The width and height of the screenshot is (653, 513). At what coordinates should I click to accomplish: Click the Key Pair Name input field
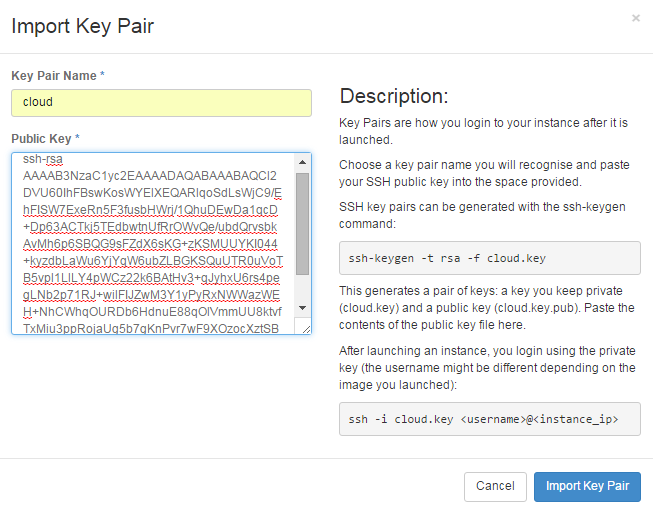click(x=161, y=102)
